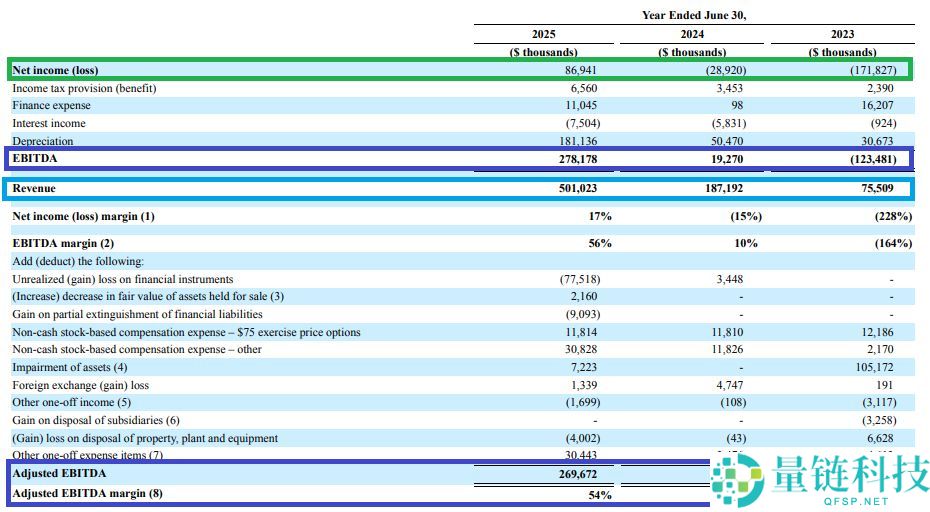Select the Year Ended June 30 heading
This screenshot has height=512, width=930.
click(x=693, y=15)
